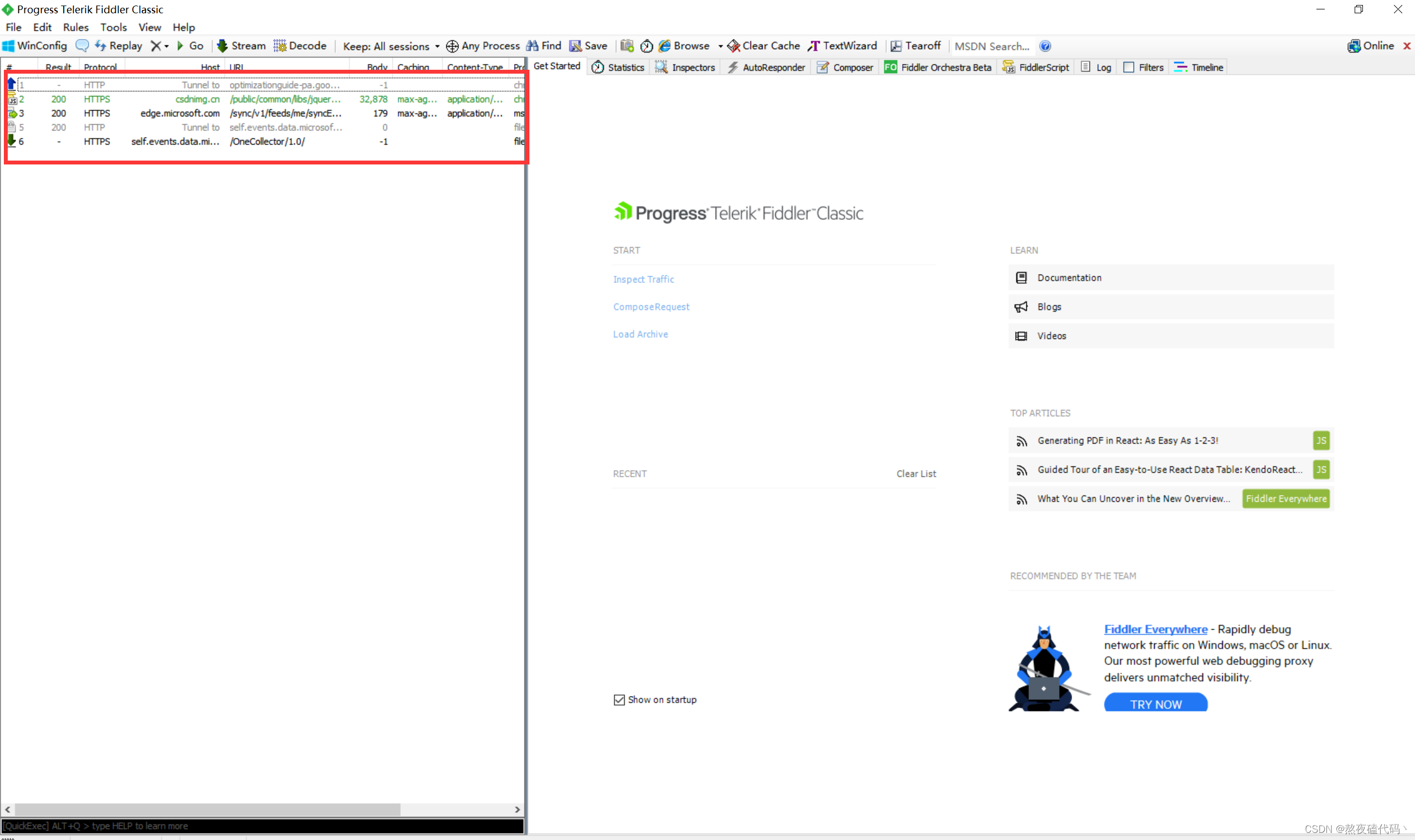Open the TextWizard tool
The width and height of the screenshot is (1415, 840).
pyautogui.click(x=842, y=46)
